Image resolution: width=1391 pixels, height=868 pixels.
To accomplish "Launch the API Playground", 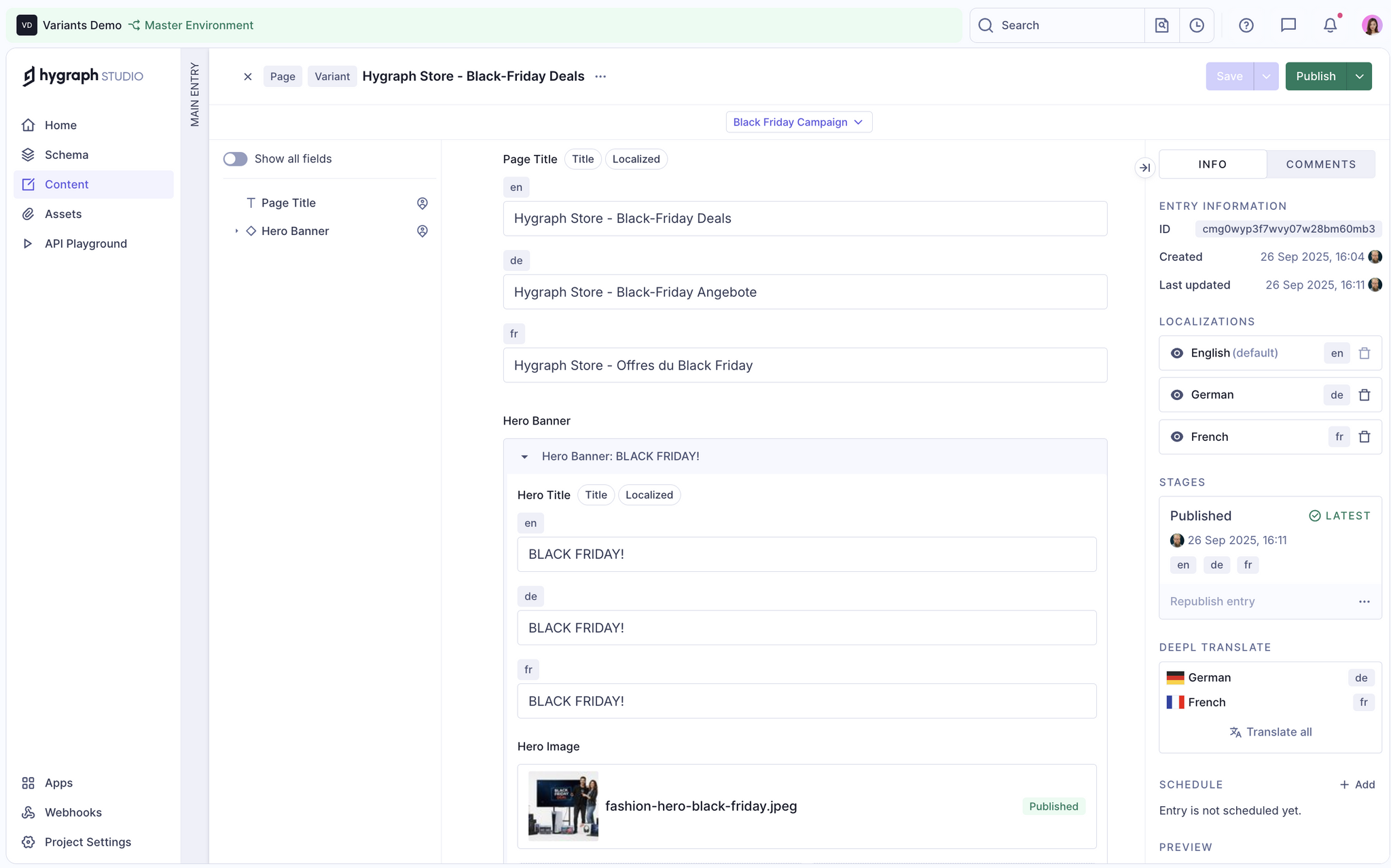I will point(86,243).
